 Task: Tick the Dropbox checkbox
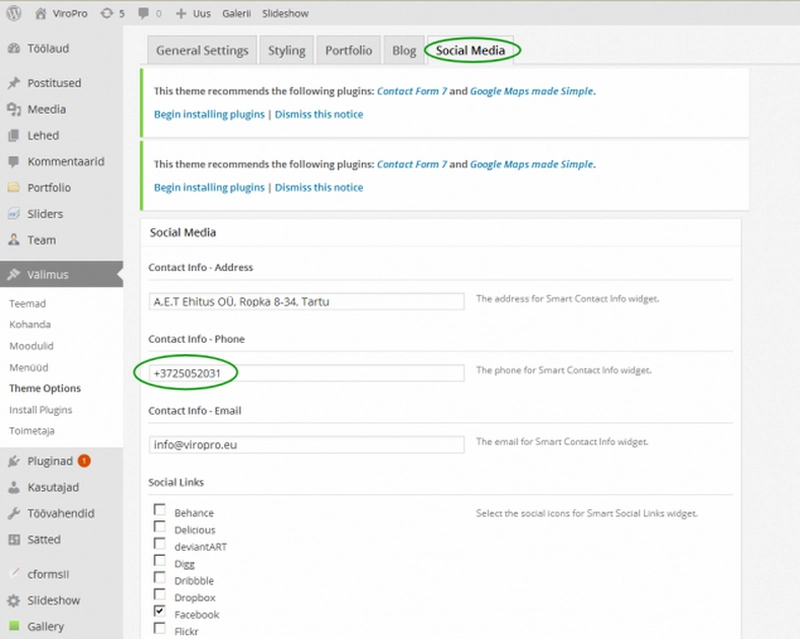click(159, 594)
